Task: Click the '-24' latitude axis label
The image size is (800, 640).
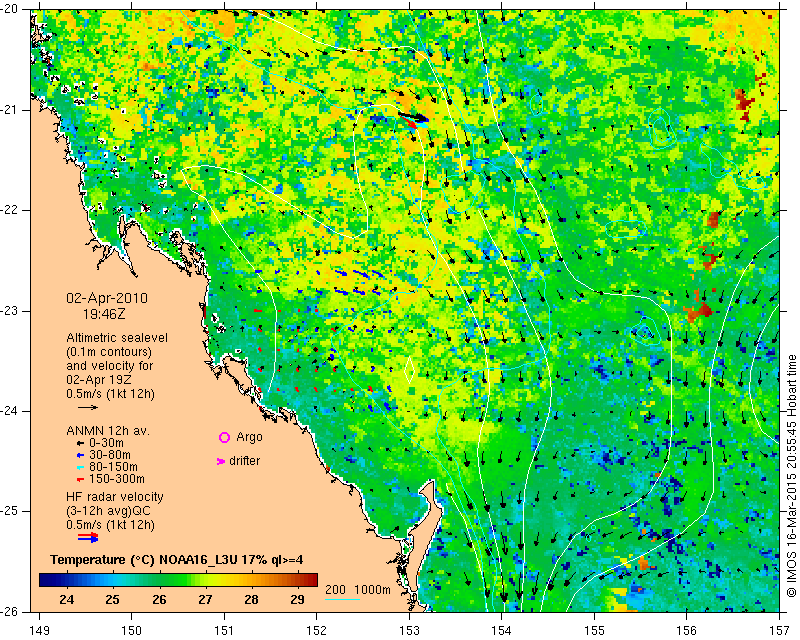Action: (x=9, y=411)
